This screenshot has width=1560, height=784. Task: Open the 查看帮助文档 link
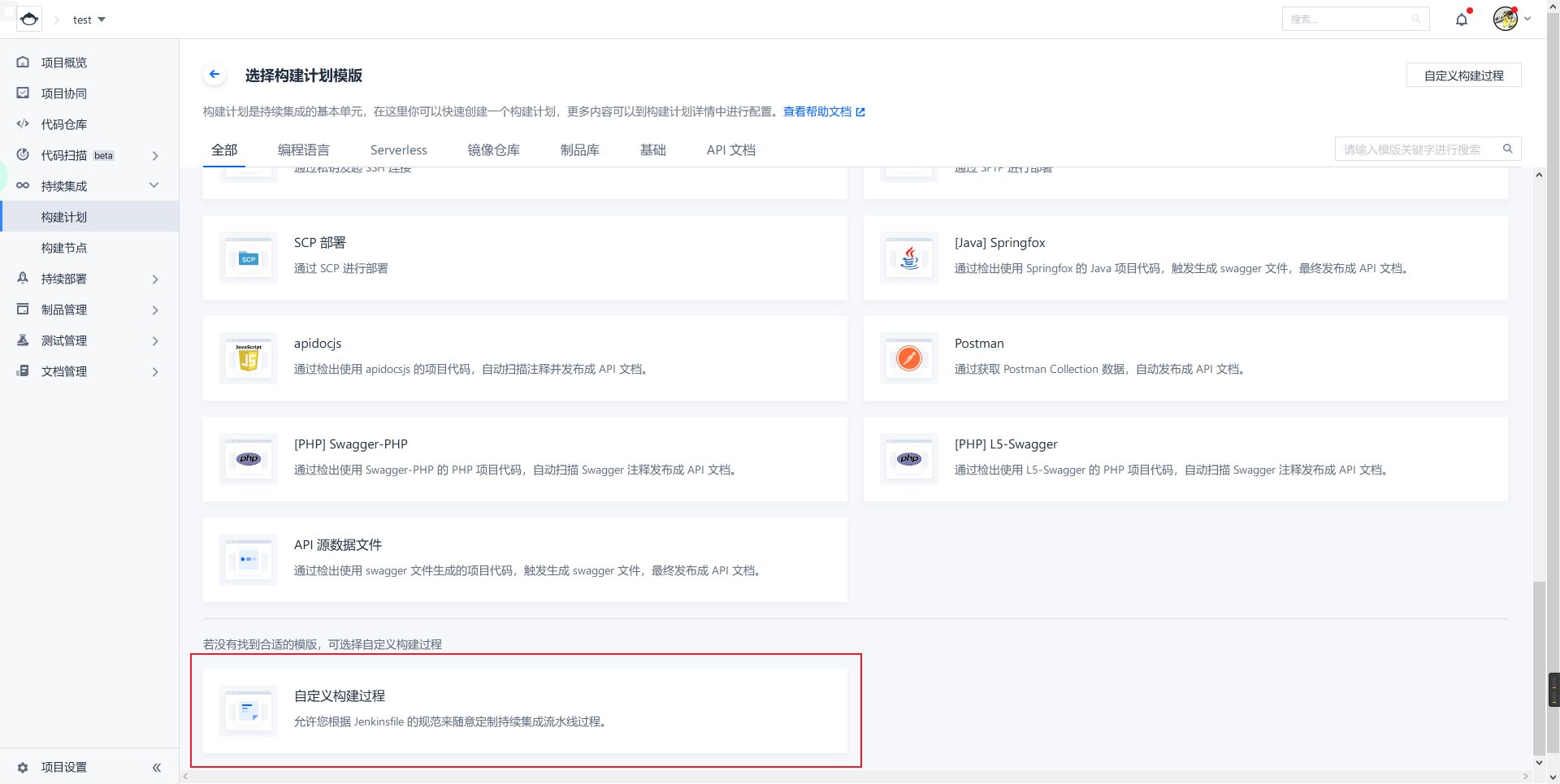(x=823, y=111)
